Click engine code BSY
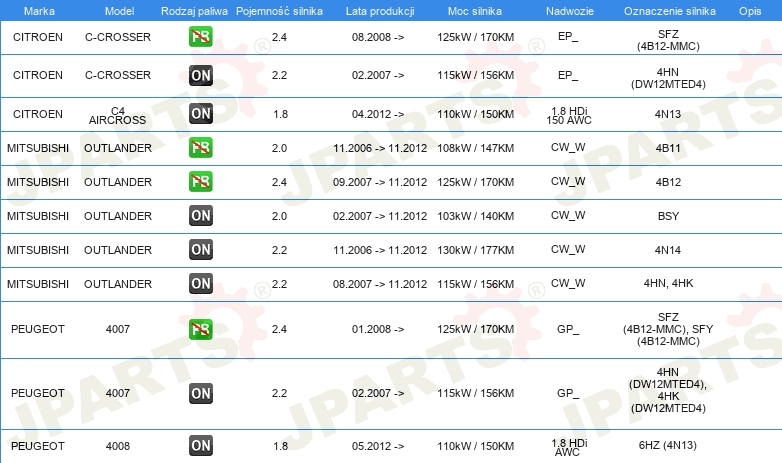 pos(668,216)
